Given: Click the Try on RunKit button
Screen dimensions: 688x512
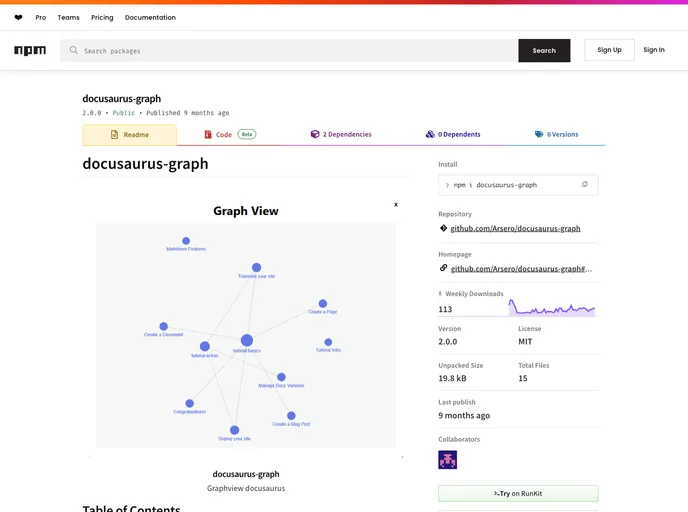Looking at the screenshot, I should click(518, 494).
